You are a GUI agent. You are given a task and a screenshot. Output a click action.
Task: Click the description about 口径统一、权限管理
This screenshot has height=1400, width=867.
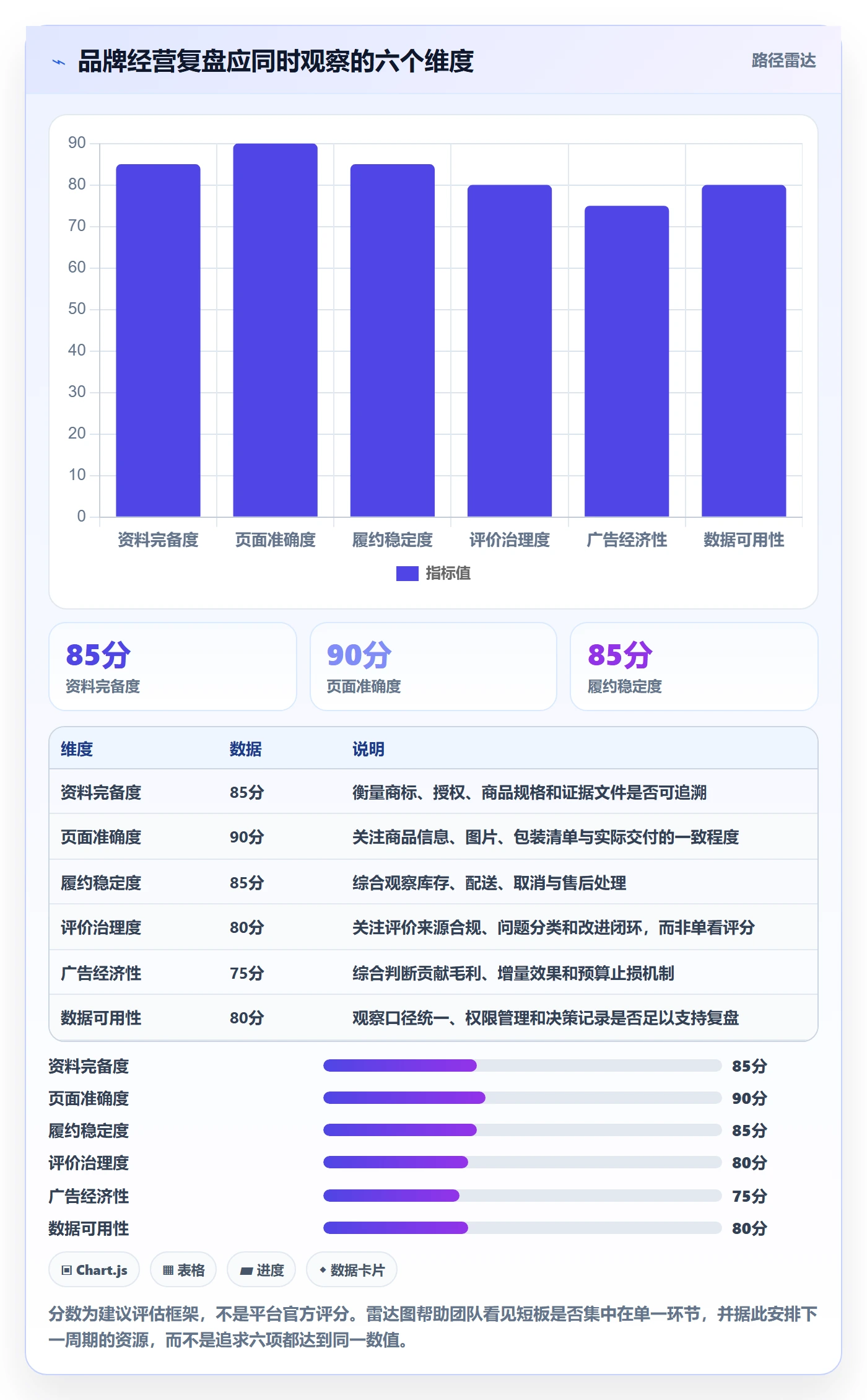(x=546, y=1018)
